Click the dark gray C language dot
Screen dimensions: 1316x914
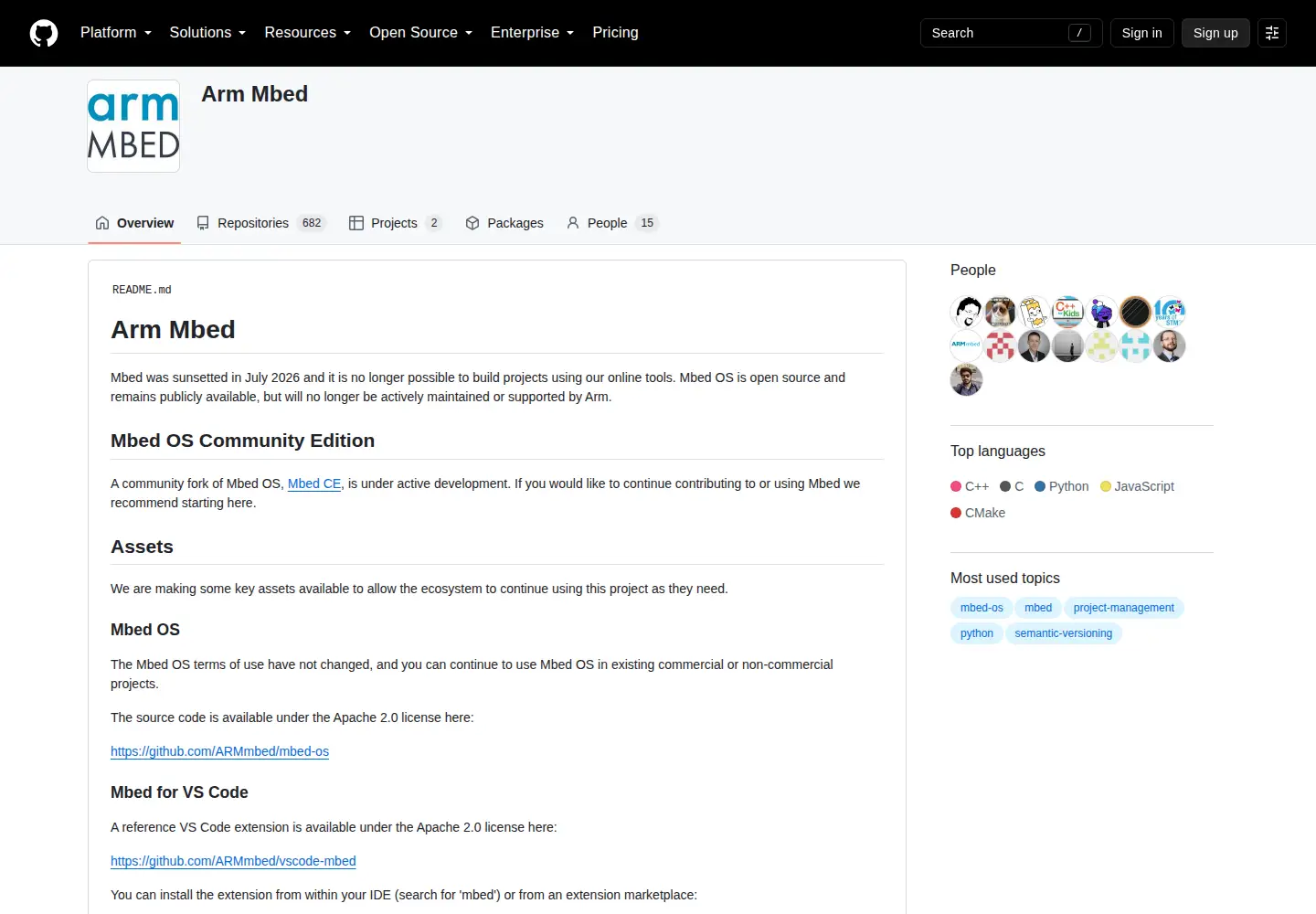1005,486
